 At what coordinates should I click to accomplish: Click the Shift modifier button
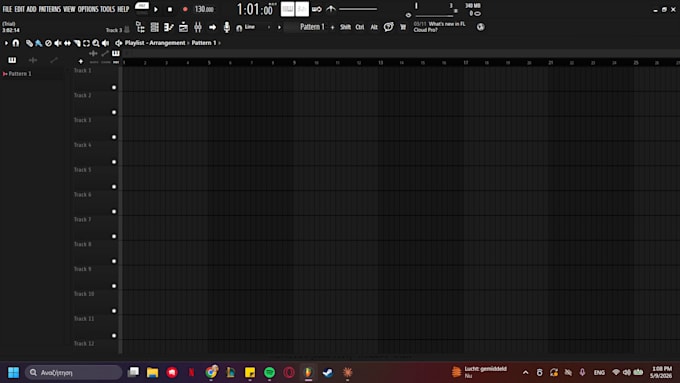click(345, 27)
